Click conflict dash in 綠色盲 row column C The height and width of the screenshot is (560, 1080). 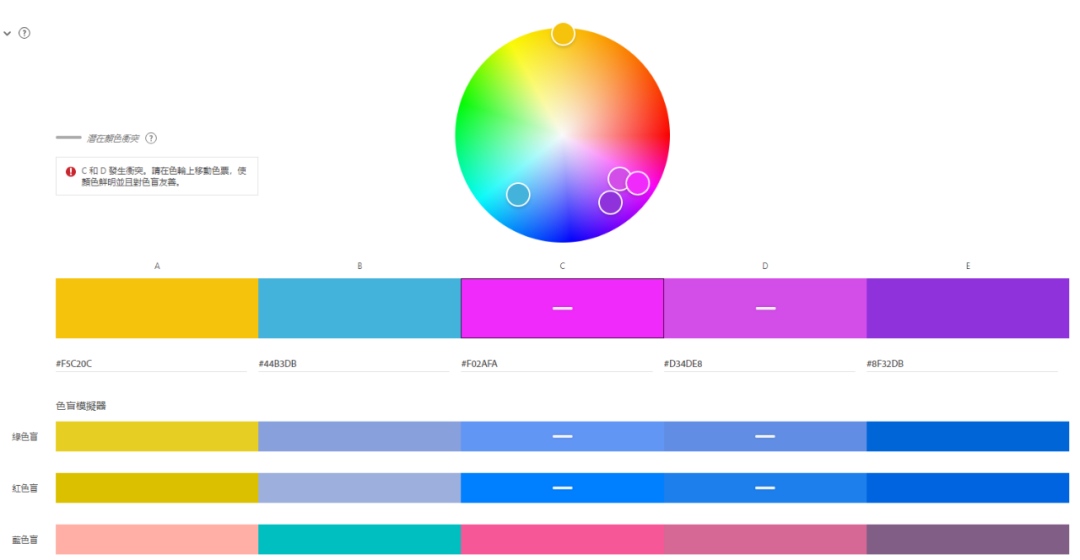tap(563, 436)
